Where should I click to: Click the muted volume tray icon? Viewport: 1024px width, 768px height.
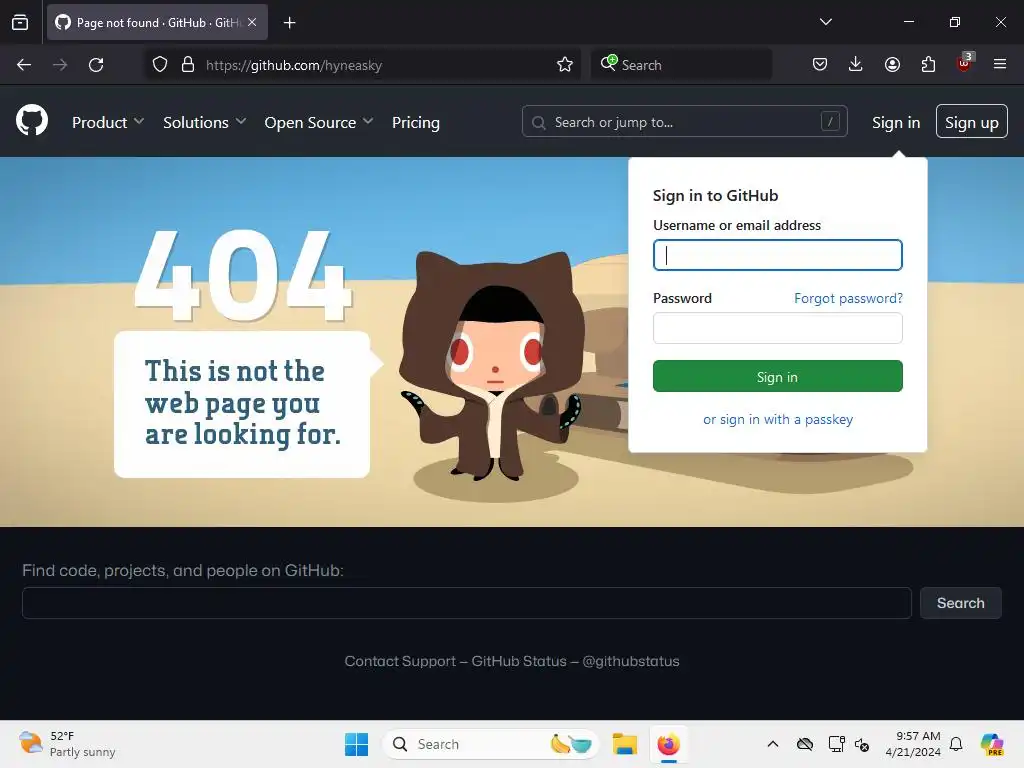click(x=862, y=744)
